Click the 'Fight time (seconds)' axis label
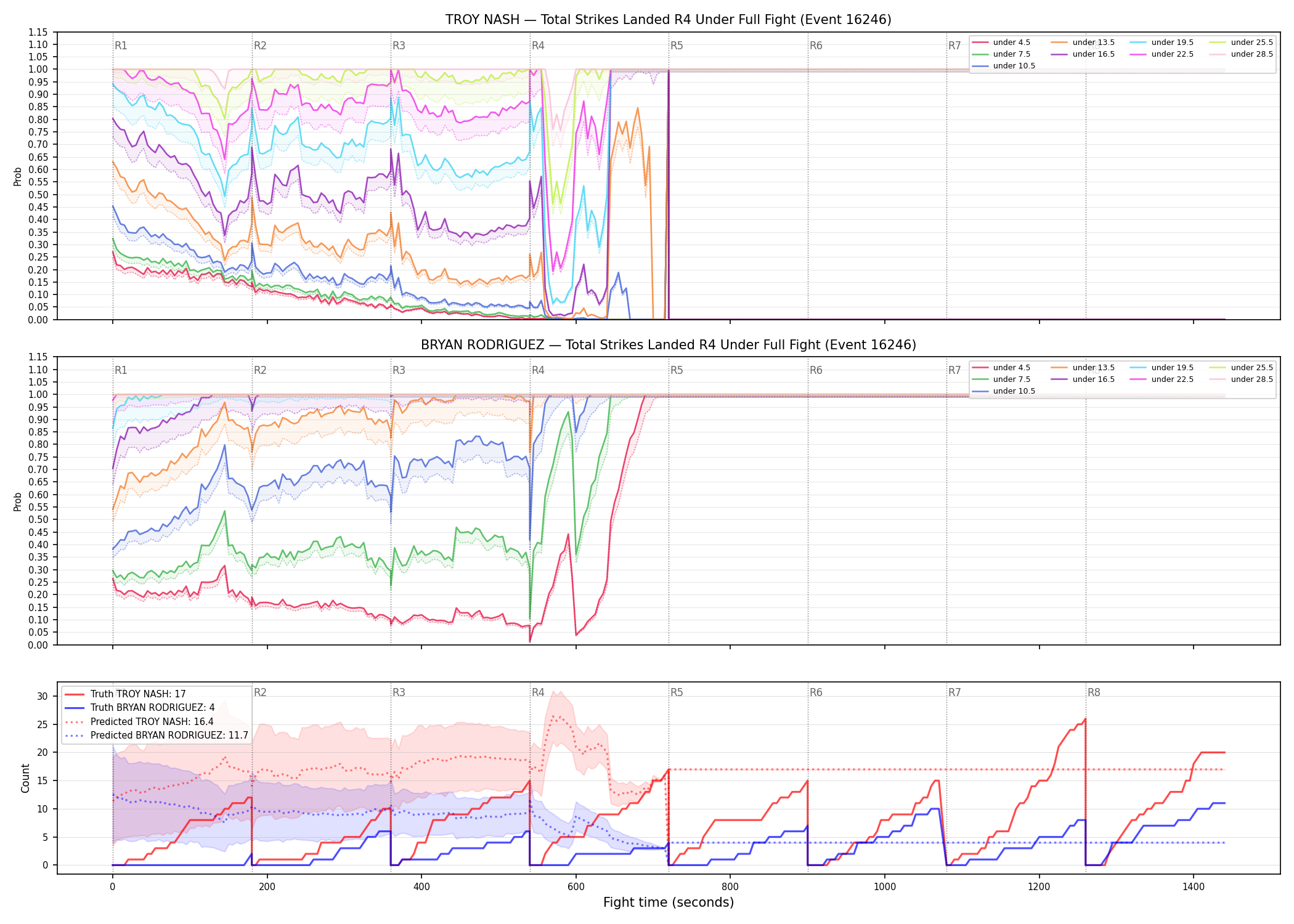 coord(669,902)
